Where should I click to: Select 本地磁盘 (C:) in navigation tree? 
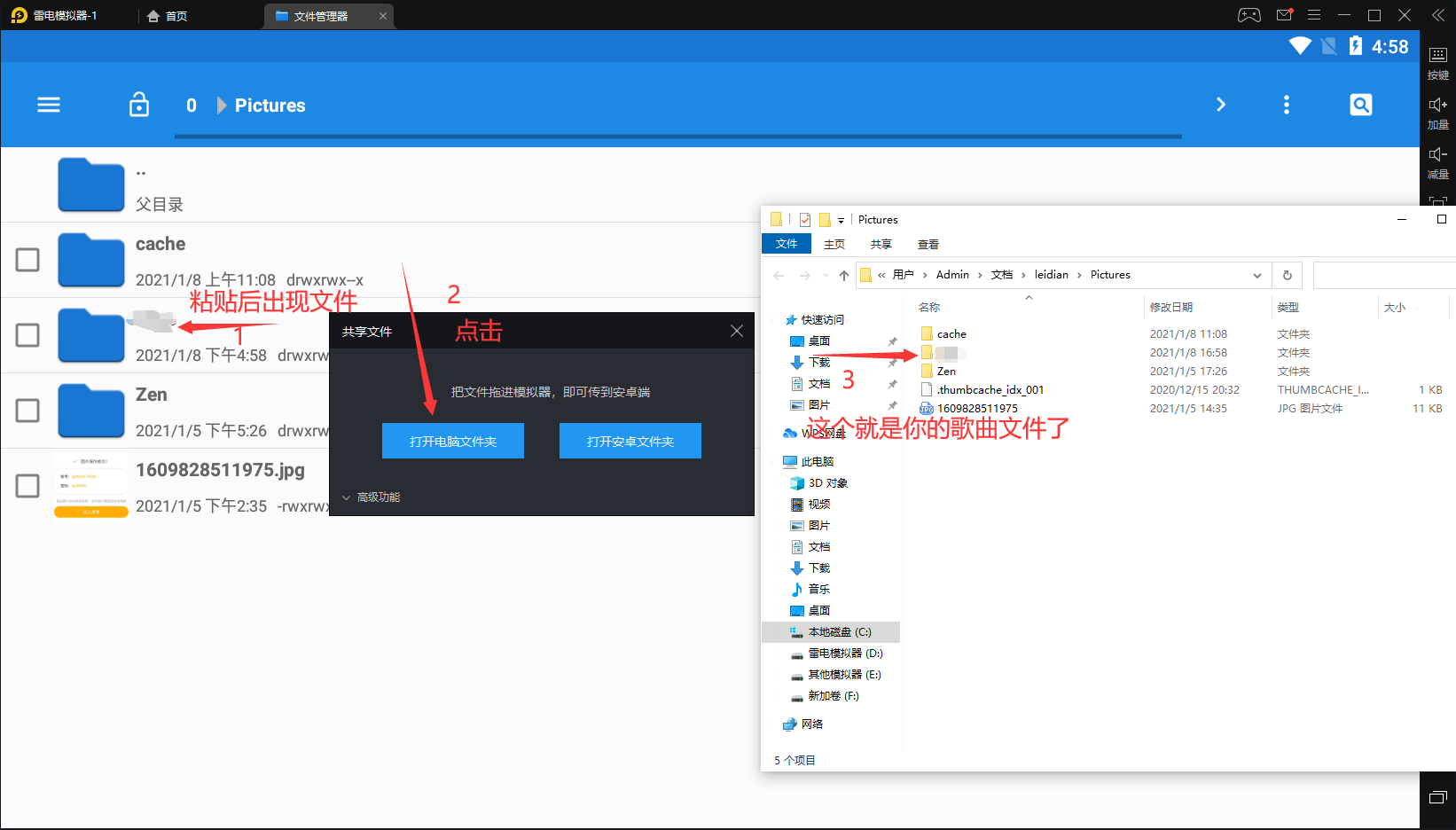[839, 632]
